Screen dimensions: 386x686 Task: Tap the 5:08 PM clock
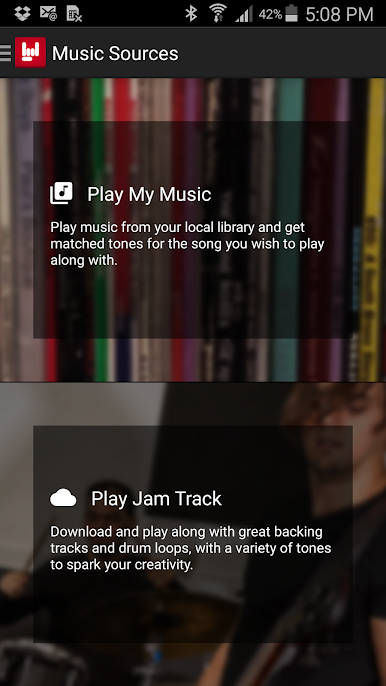[340, 14]
